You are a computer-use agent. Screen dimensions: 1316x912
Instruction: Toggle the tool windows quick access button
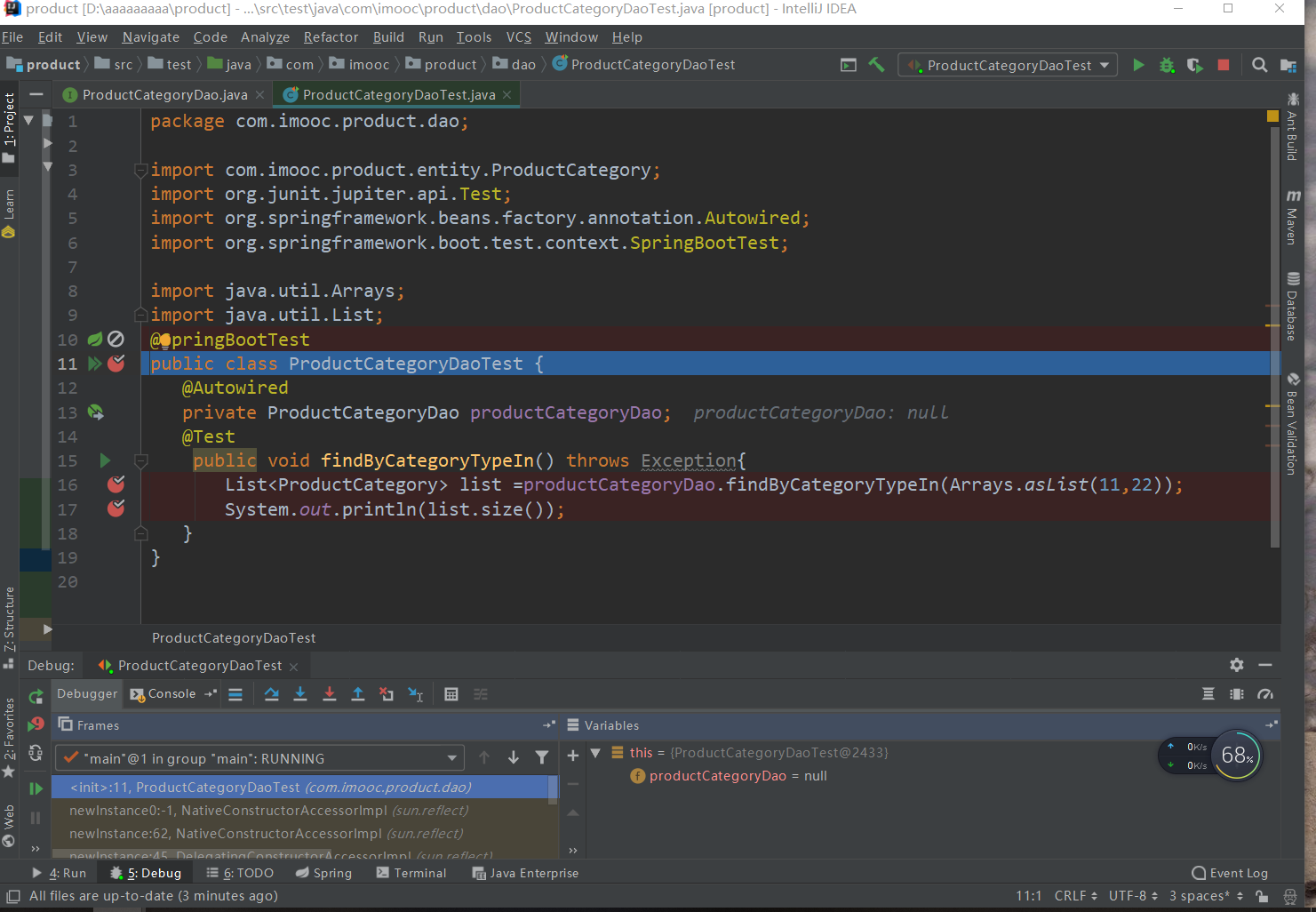tap(13, 896)
